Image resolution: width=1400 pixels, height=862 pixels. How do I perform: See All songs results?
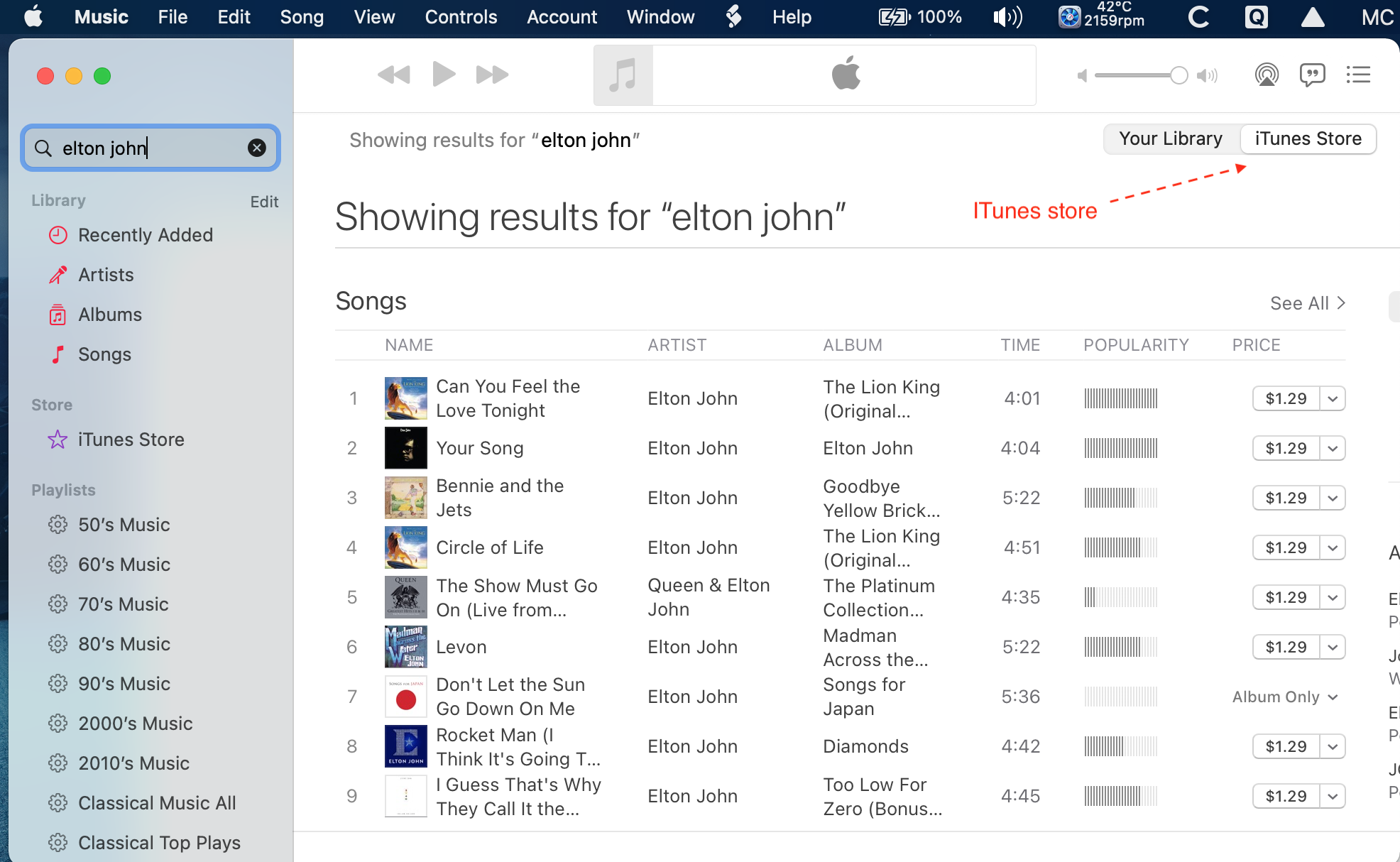coord(1308,303)
